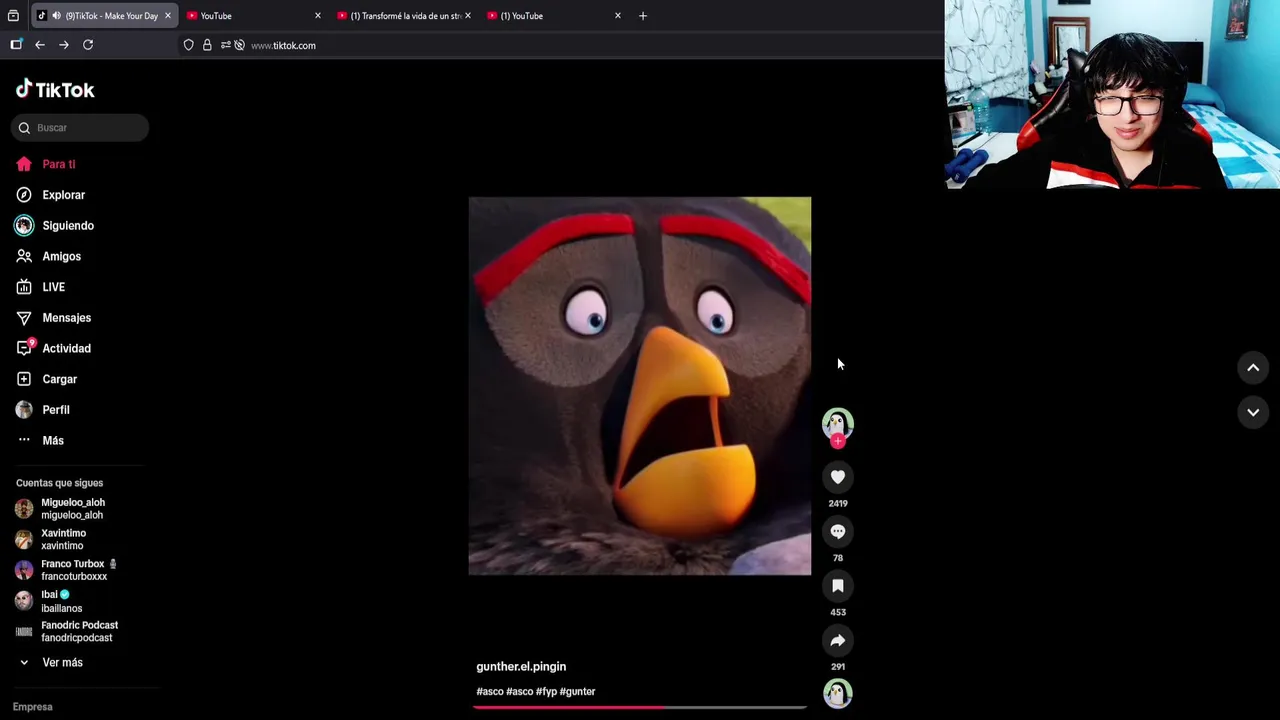Open the Perfil page
The image size is (1280, 720).
coord(42,410)
